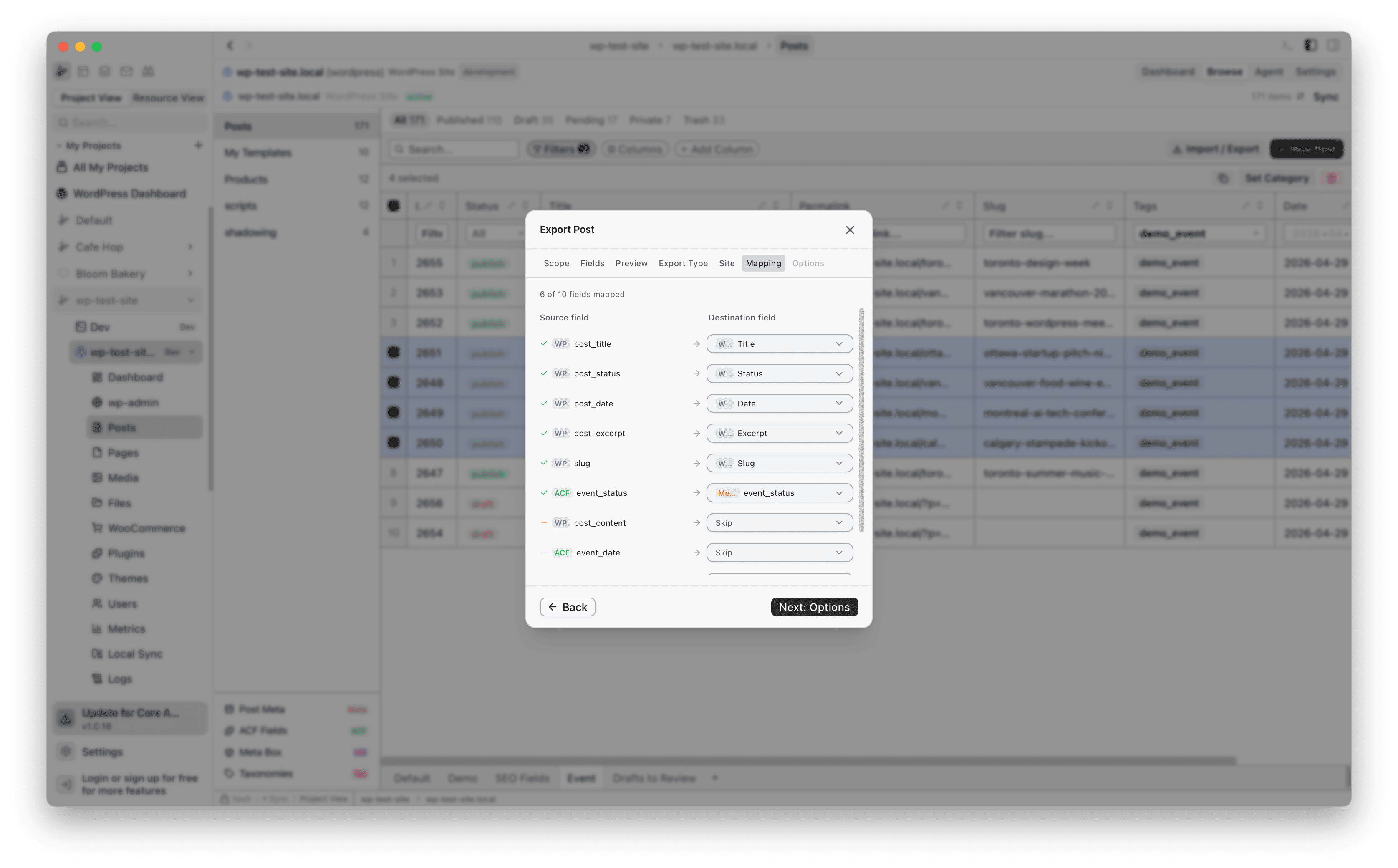The image size is (1398, 868).
Task: Expand the Cafe Hop project
Action: (x=190, y=247)
